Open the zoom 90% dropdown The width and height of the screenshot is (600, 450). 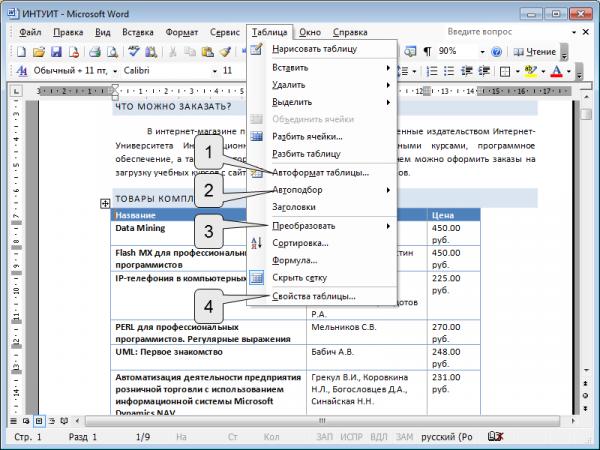(483, 52)
